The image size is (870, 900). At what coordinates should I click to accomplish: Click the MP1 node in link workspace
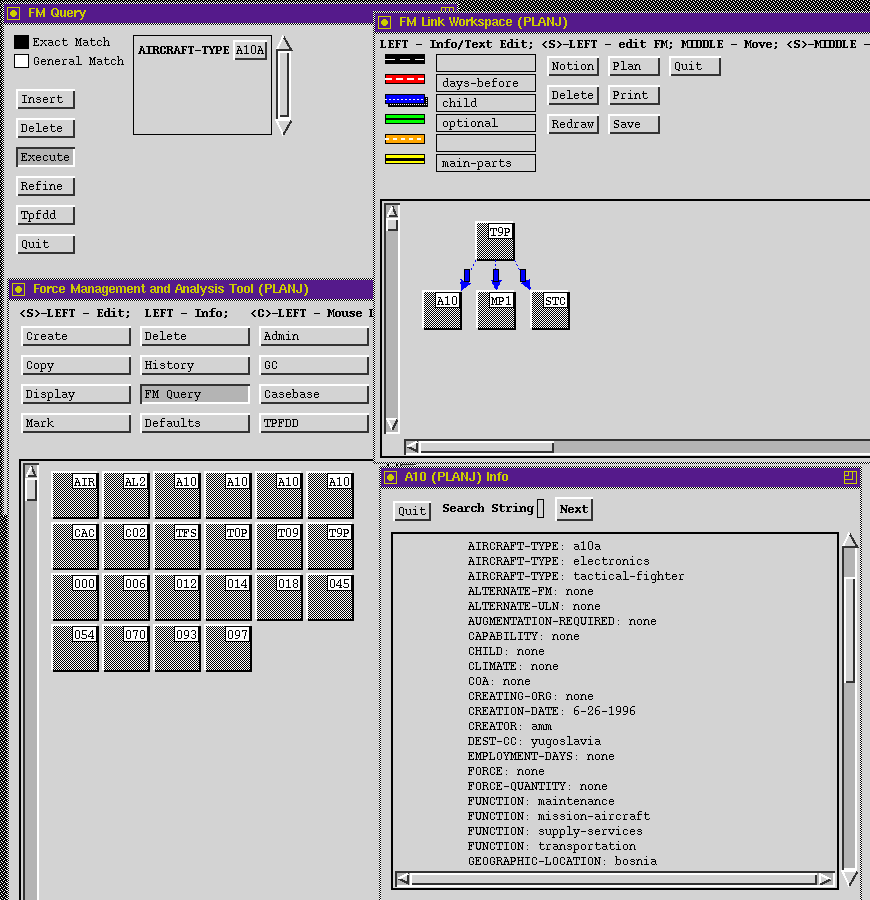tap(496, 310)
